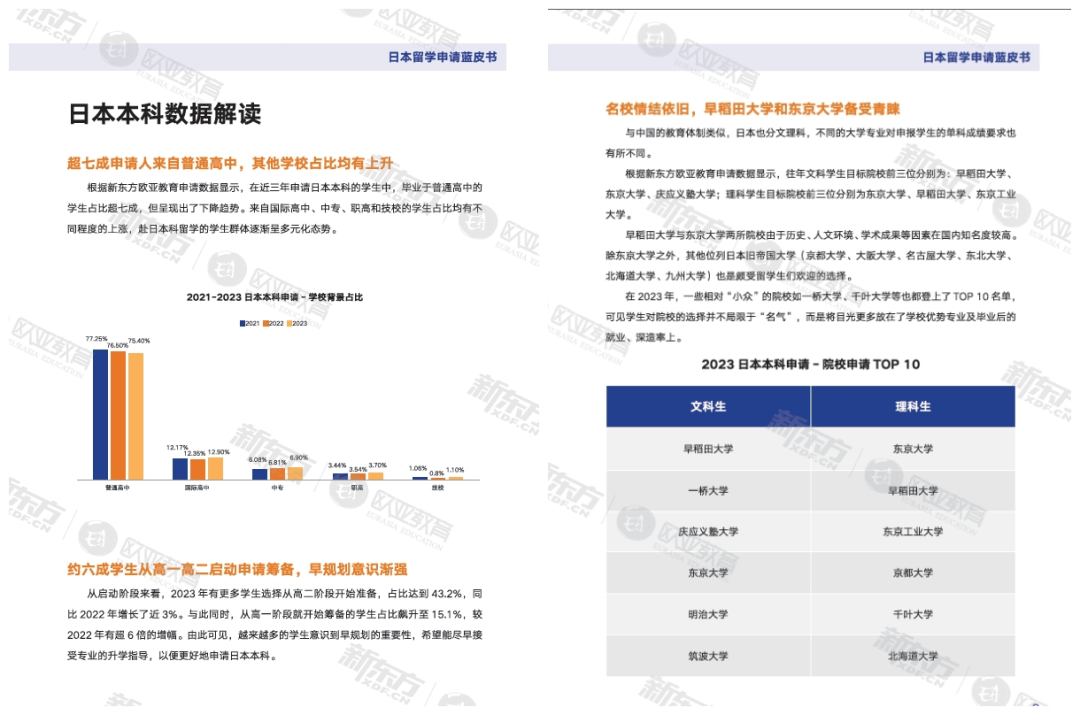Click the 1.06% bar value label
Viewport: 1080px width, 715px height.
pos(417,468)
